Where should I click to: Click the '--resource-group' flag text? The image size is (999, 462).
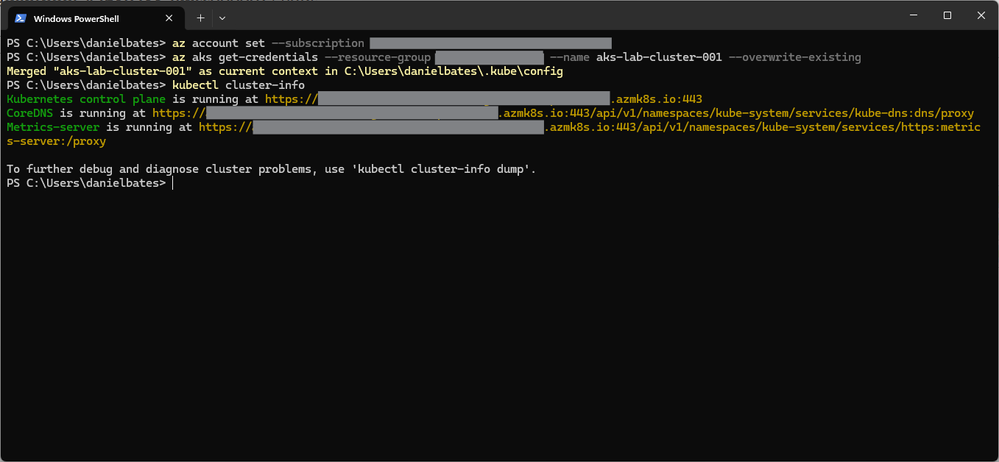(378, 57)
